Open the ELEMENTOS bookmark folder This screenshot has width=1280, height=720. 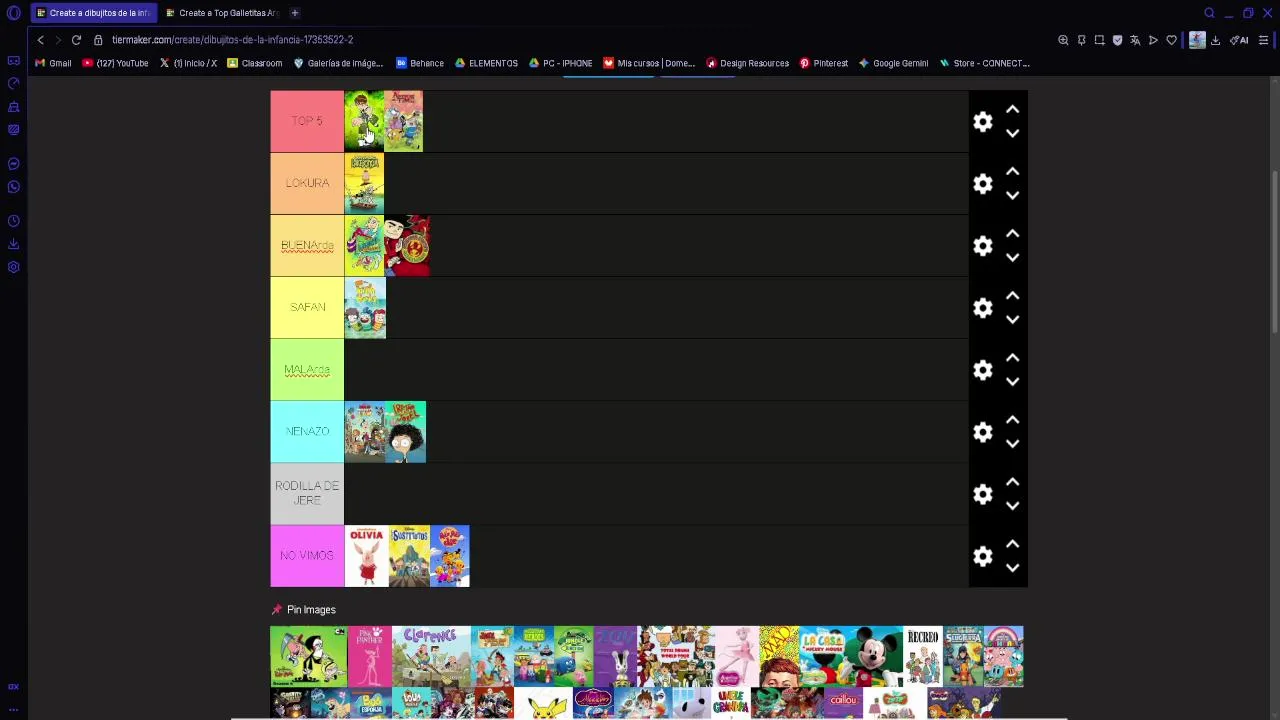coord(486,63)
